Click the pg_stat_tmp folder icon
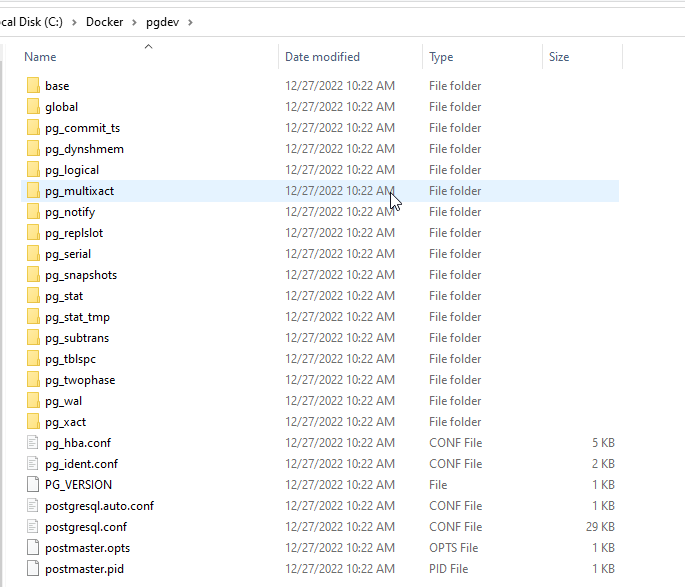Screen dimensions: 685x587 click(32, 317)
